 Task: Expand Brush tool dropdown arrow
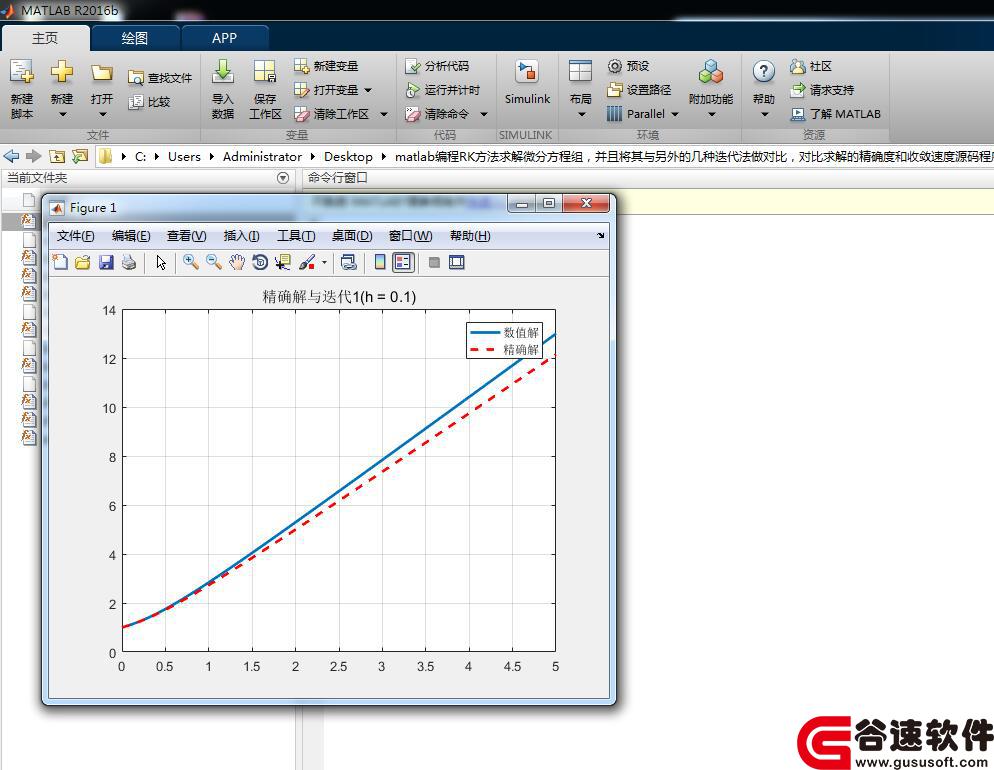click(324, 262)
